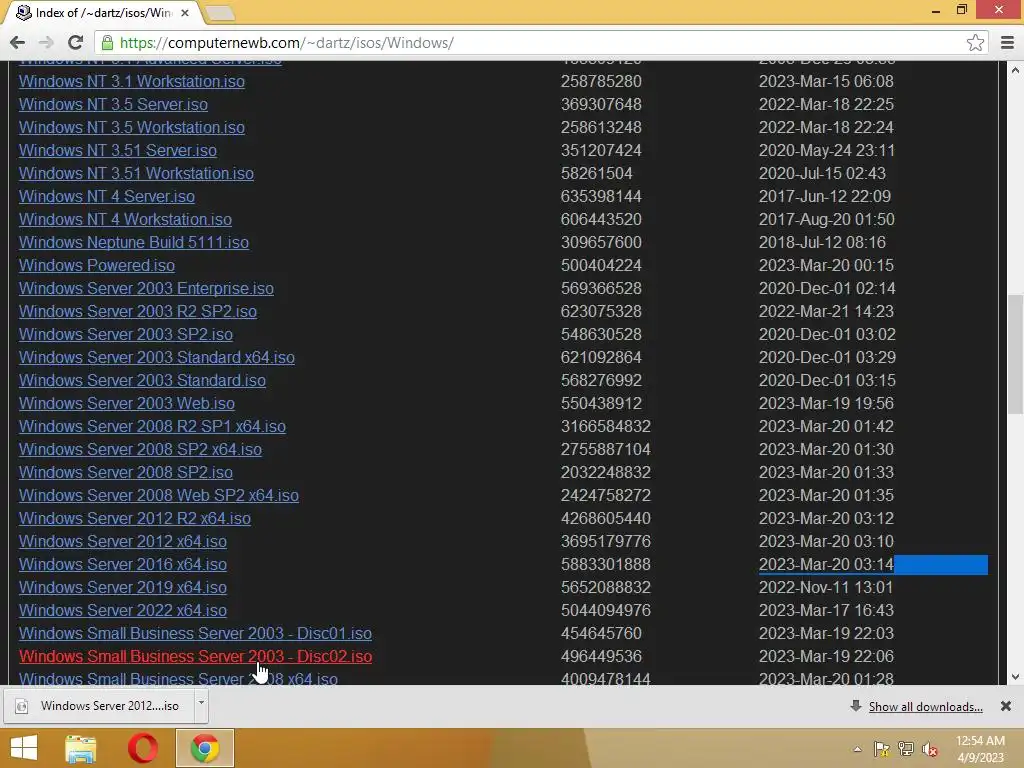Click the green padlock security icon

pyautogui.click(x=107, y=42)
